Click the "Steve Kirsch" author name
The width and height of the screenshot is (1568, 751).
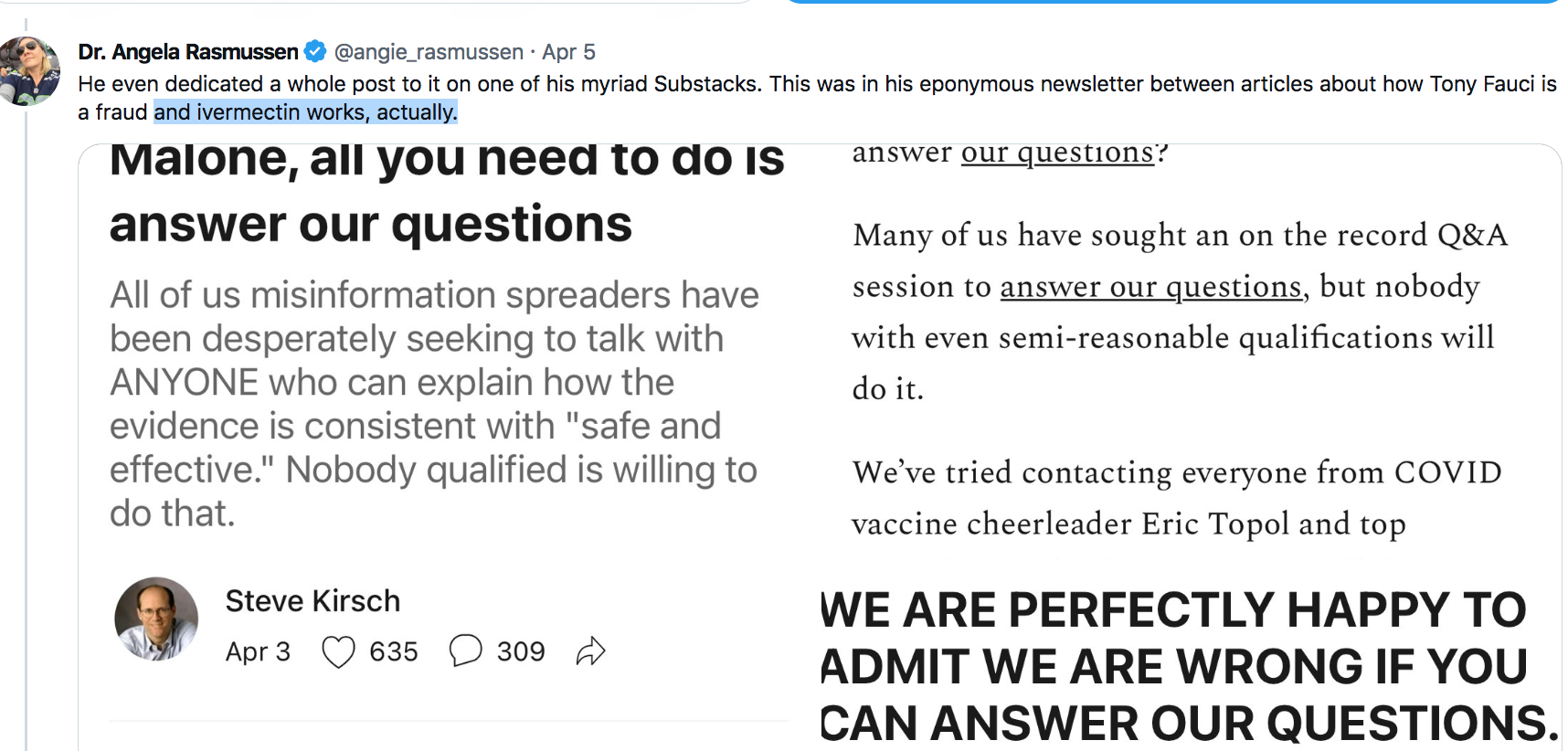click(x=313, y=601)
